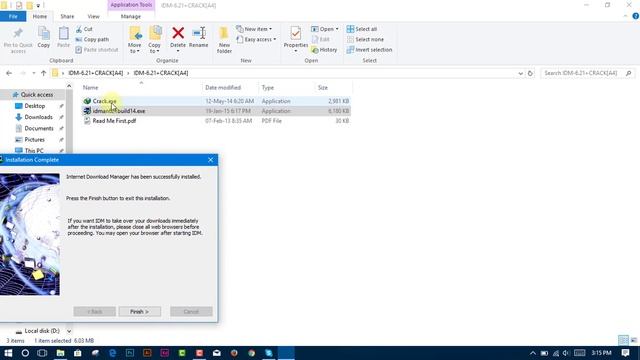Open the Move to menu
The height and width of the screenshot is (360, 640).
tap(135, 40)
